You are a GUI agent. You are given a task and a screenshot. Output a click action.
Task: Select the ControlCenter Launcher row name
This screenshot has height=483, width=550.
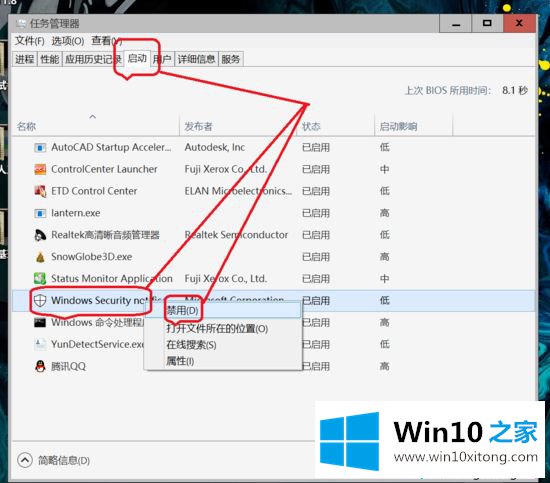point(104,169)
